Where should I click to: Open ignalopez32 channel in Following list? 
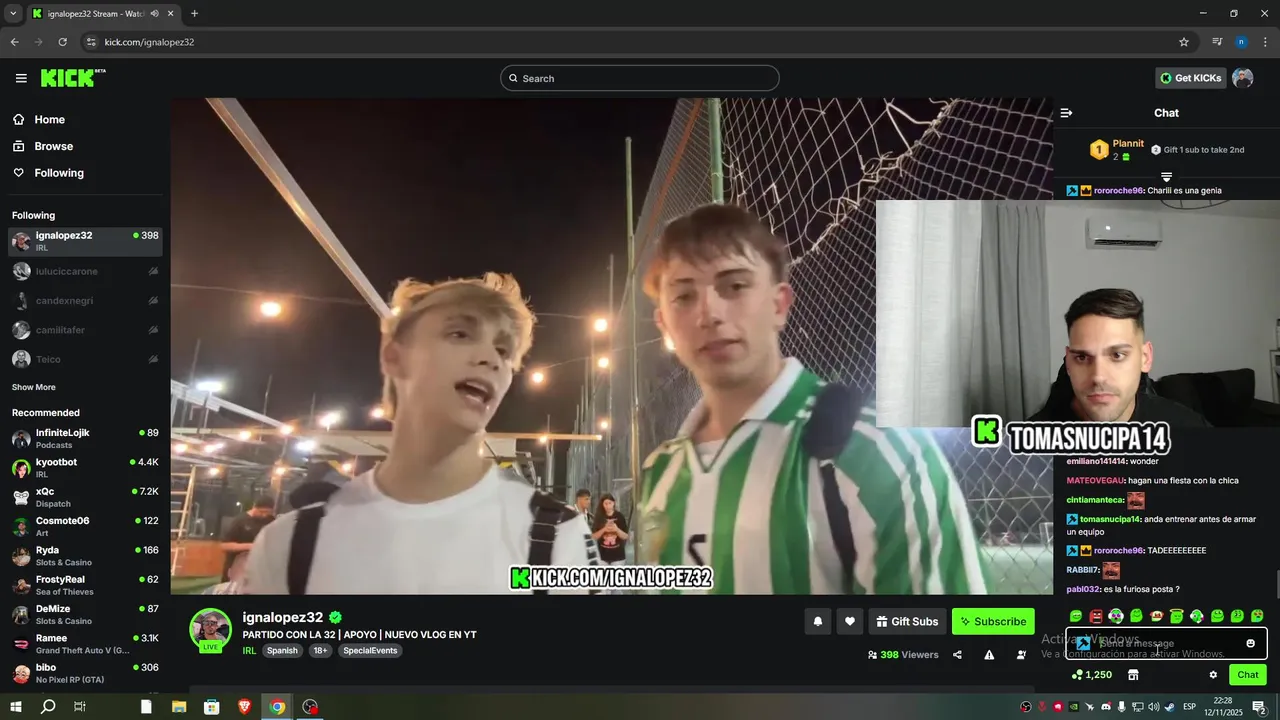85,241
